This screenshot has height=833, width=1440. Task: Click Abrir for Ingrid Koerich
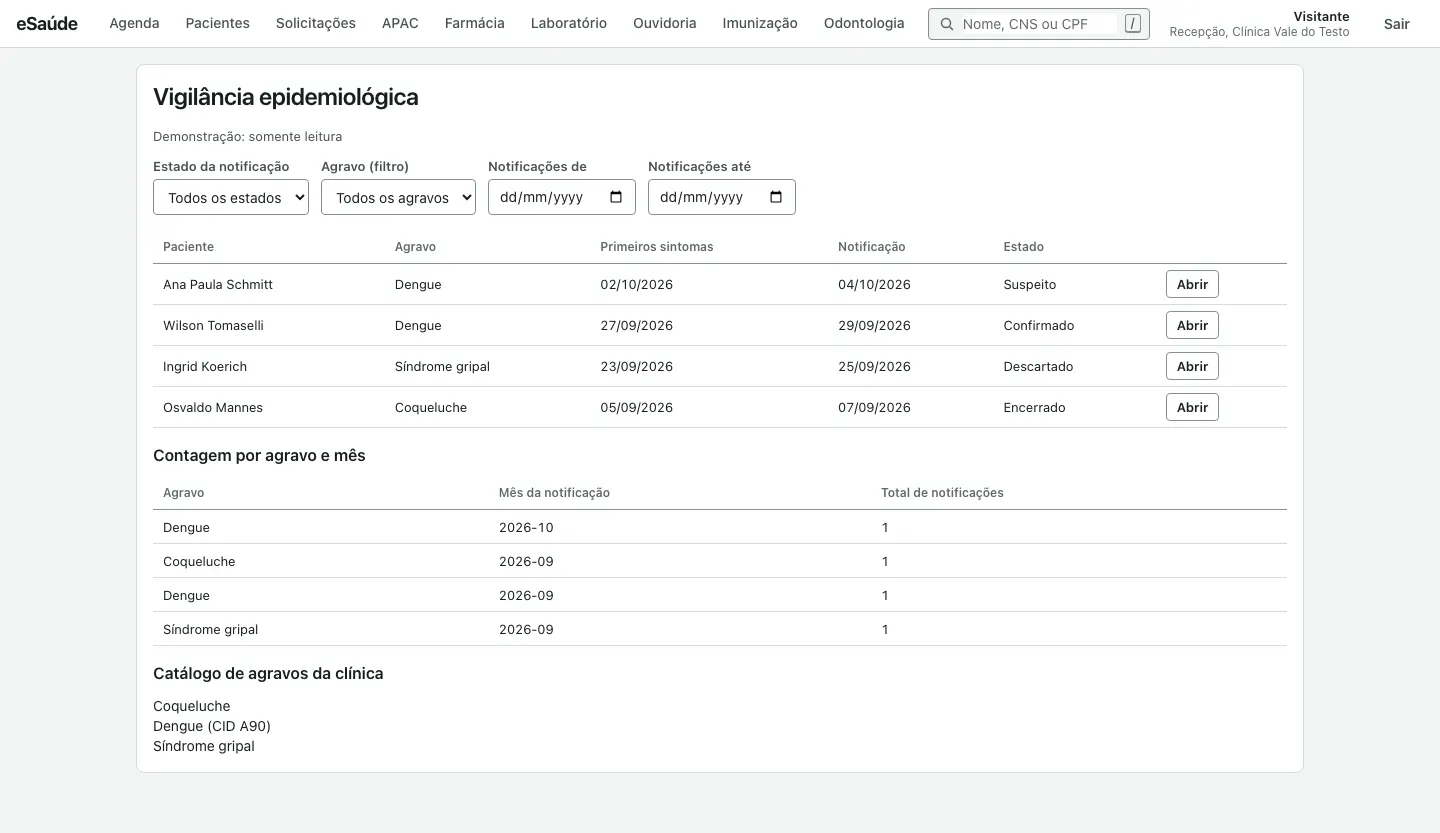pyautogui.click(x=1192, y=366)
